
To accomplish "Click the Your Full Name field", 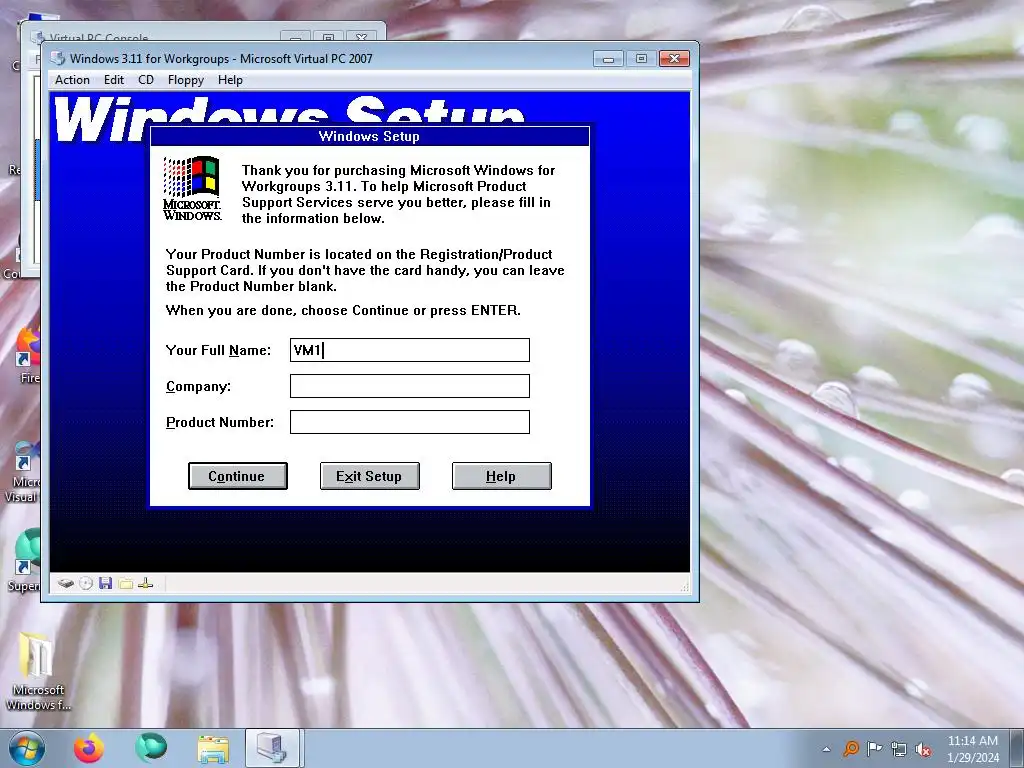I will coord(409,350).
